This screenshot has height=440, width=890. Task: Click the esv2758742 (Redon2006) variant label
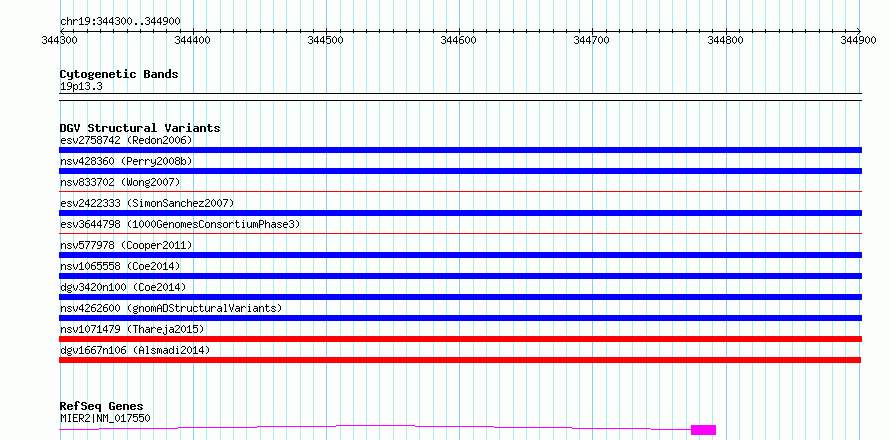[x=126, y=140]
